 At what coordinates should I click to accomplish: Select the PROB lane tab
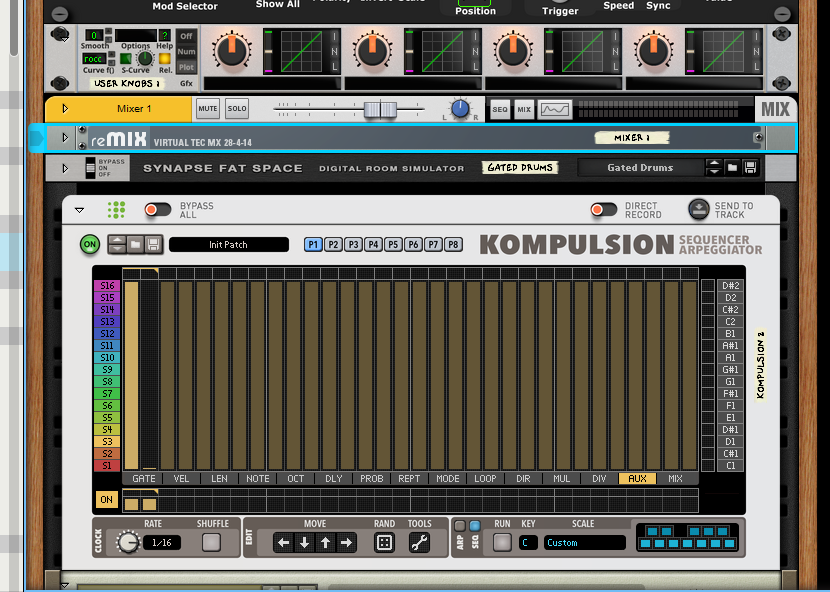[372, 479]
